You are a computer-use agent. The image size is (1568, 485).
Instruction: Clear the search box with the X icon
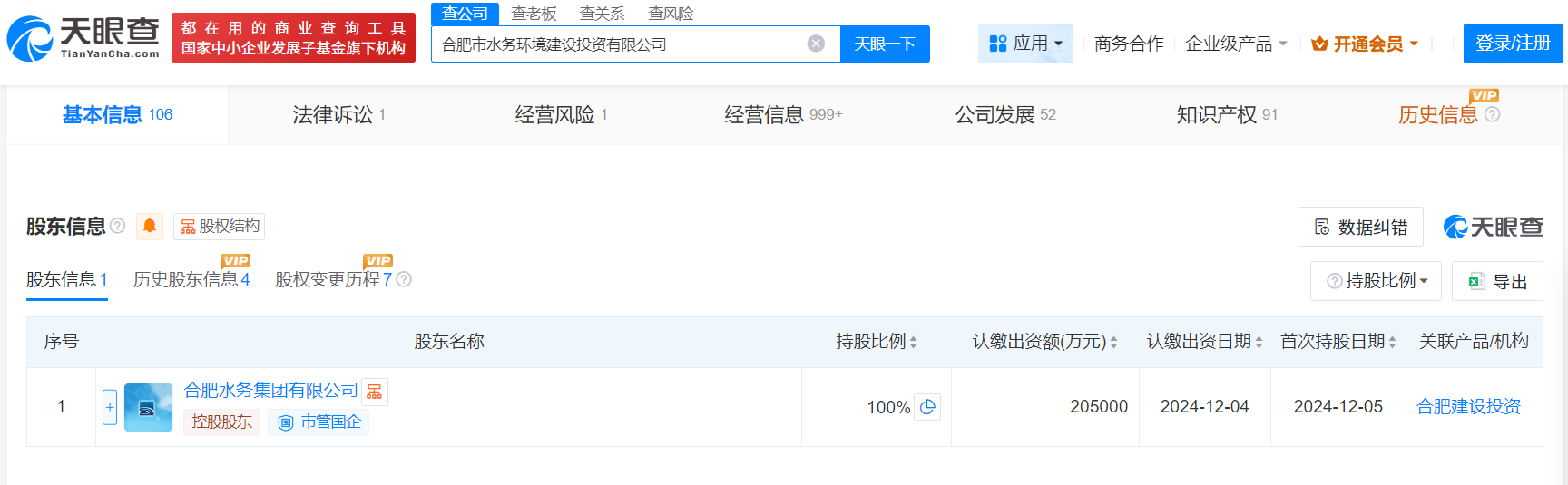click(816, 44)
